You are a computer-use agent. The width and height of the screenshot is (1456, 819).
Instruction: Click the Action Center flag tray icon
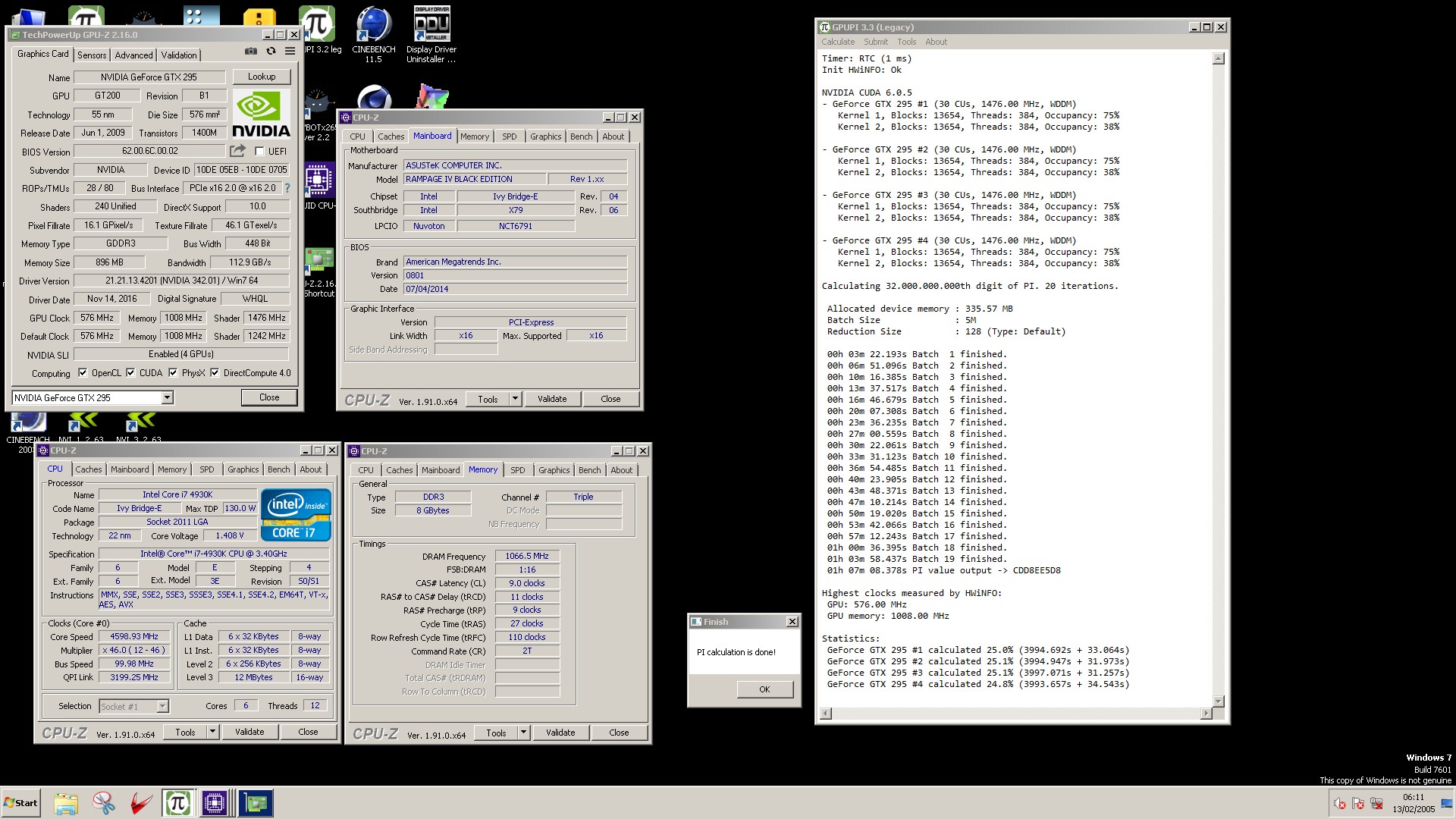[x=1358, y=804]
